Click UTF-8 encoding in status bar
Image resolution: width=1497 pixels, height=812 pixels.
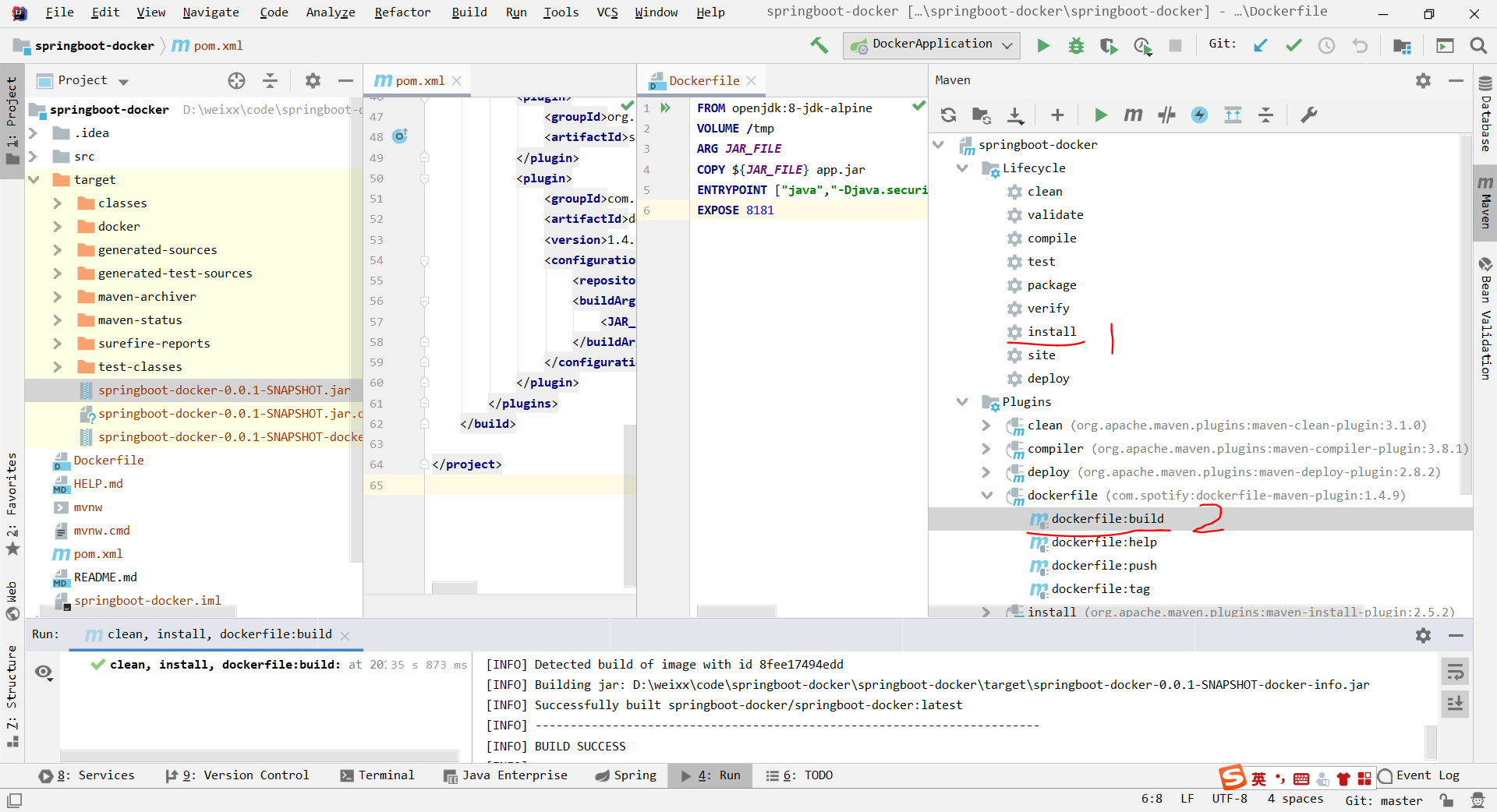pos(1230,799)
